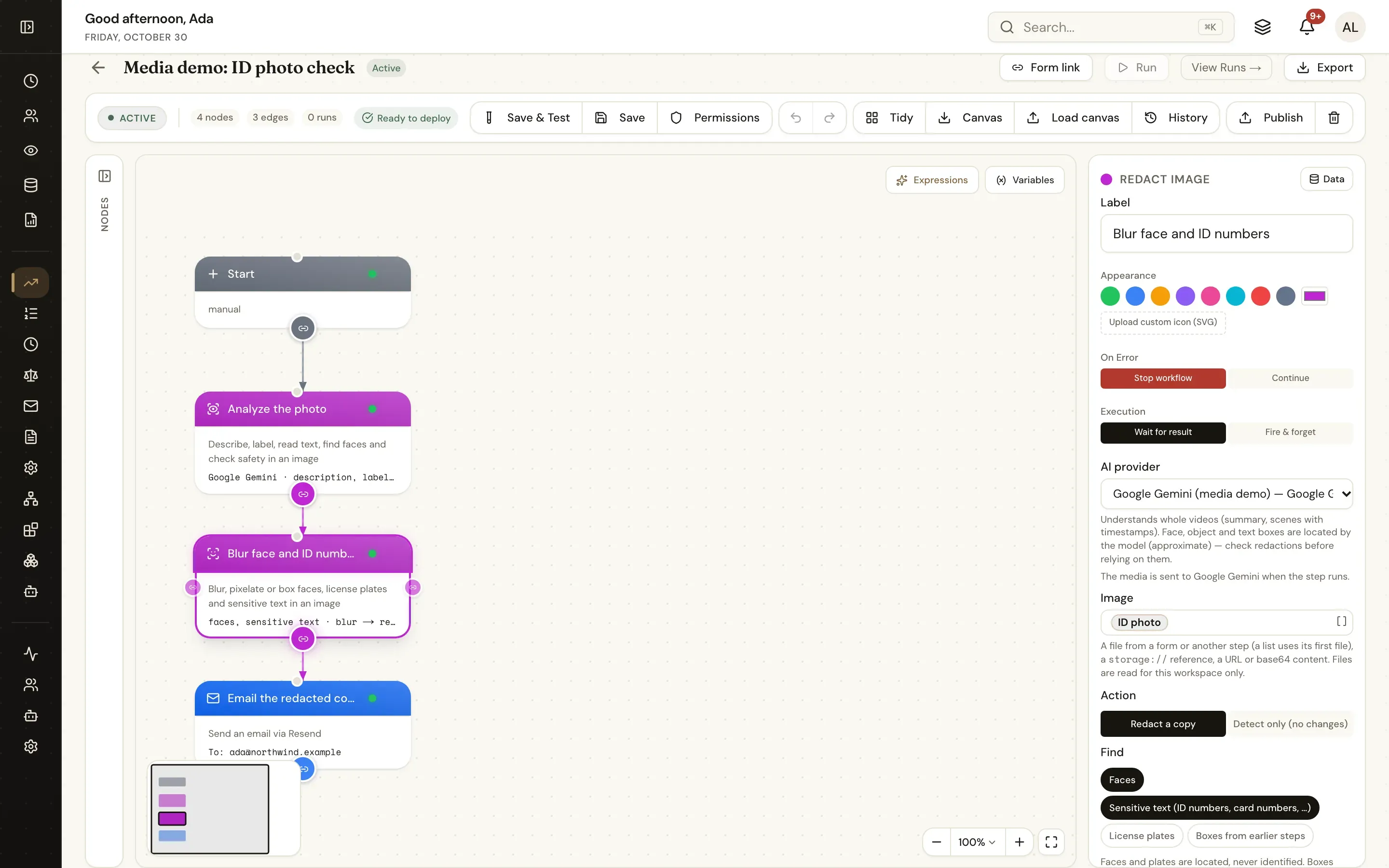Pick the green appearance color swatch
The width and height of the screenshot is (1389, 868).
pos(1110,296)
